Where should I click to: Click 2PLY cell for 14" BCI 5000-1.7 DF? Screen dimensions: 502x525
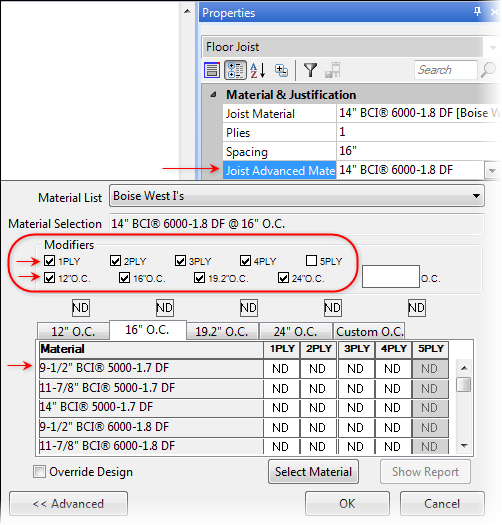[318, 407]
